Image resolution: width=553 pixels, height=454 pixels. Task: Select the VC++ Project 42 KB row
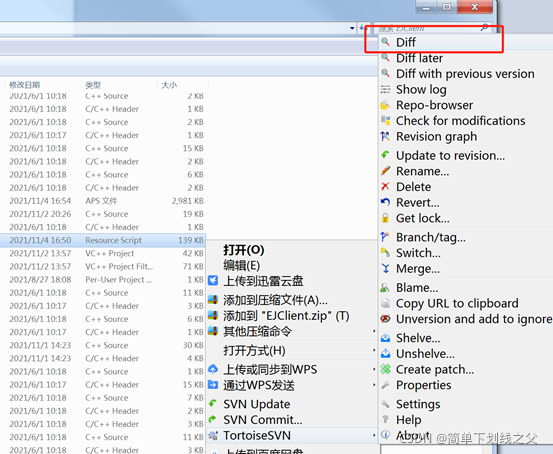103,253
